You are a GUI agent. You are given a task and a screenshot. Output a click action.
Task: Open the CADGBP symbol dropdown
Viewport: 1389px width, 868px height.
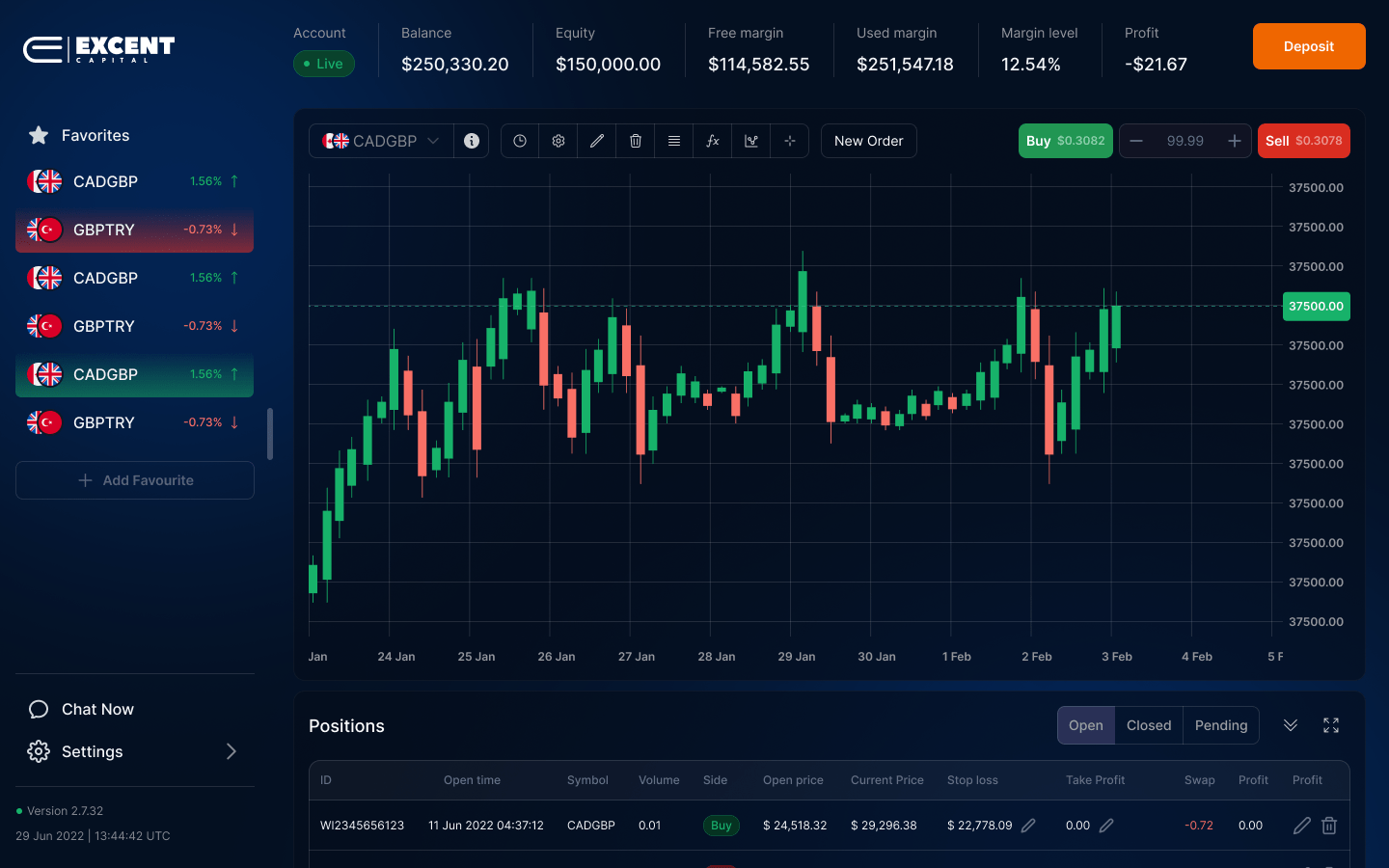[382, 141]
